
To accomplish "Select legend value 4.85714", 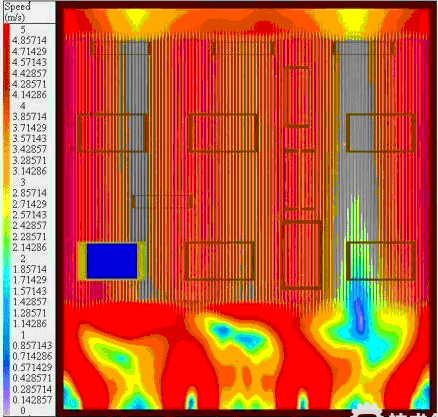I will 29,40.
